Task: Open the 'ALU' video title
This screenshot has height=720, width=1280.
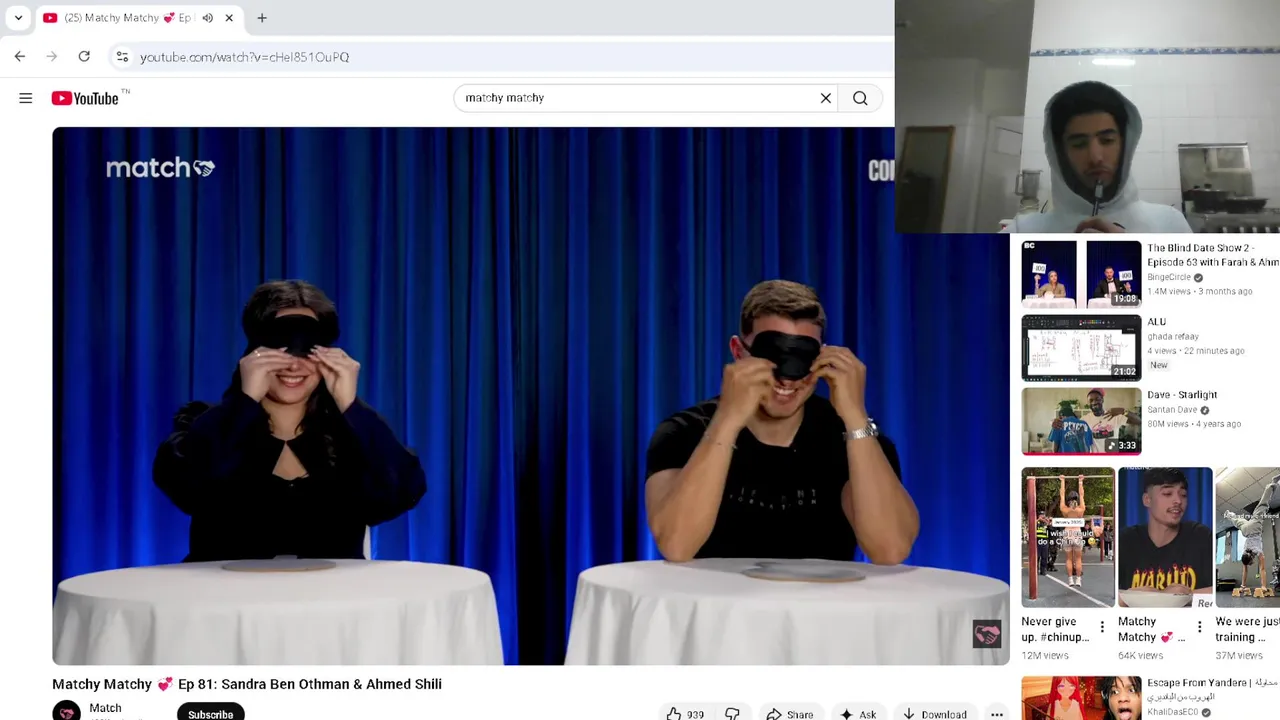Action: (x=1156, y=322)
